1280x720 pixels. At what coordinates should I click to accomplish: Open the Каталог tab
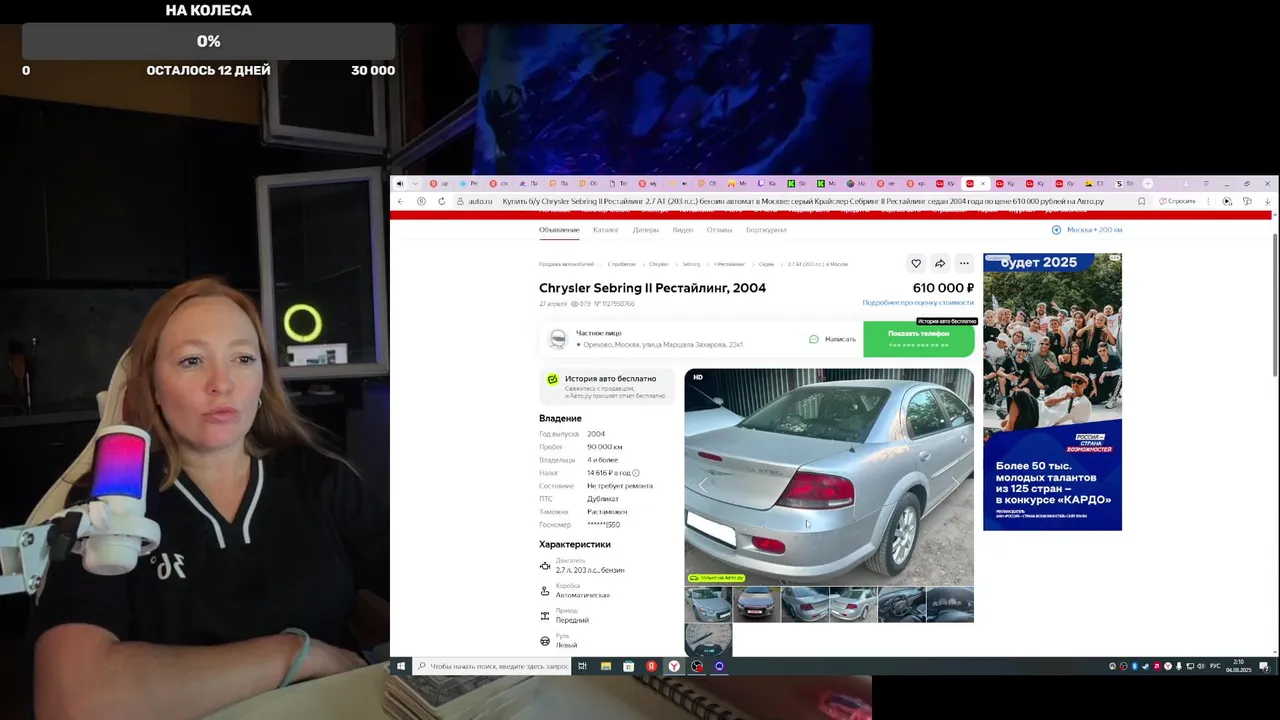606,230
